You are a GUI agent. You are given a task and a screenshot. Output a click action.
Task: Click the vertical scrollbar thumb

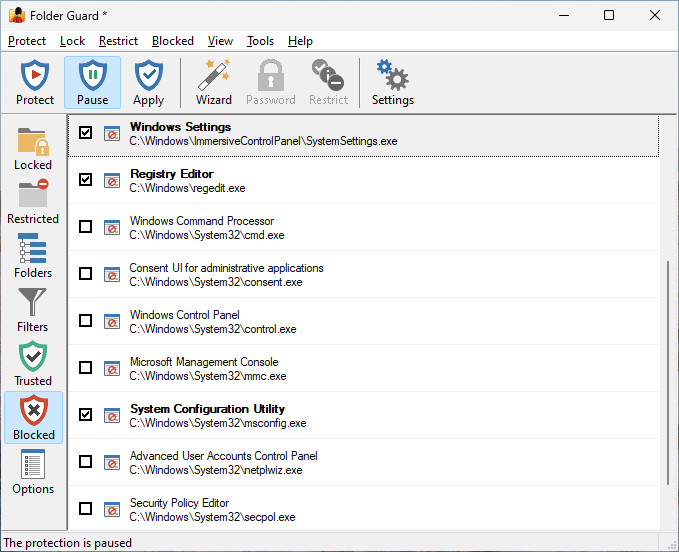(x=668, y=372)
